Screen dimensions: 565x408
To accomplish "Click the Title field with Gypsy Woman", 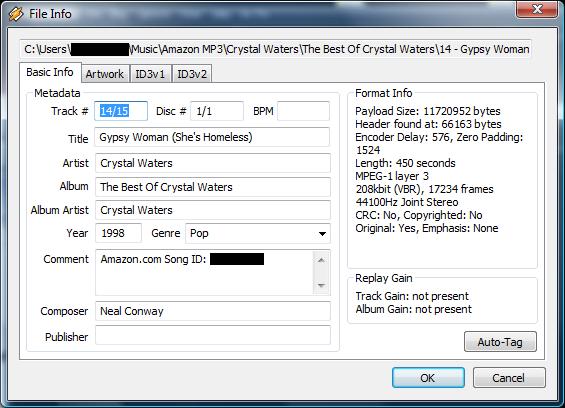I will point(212,137).
